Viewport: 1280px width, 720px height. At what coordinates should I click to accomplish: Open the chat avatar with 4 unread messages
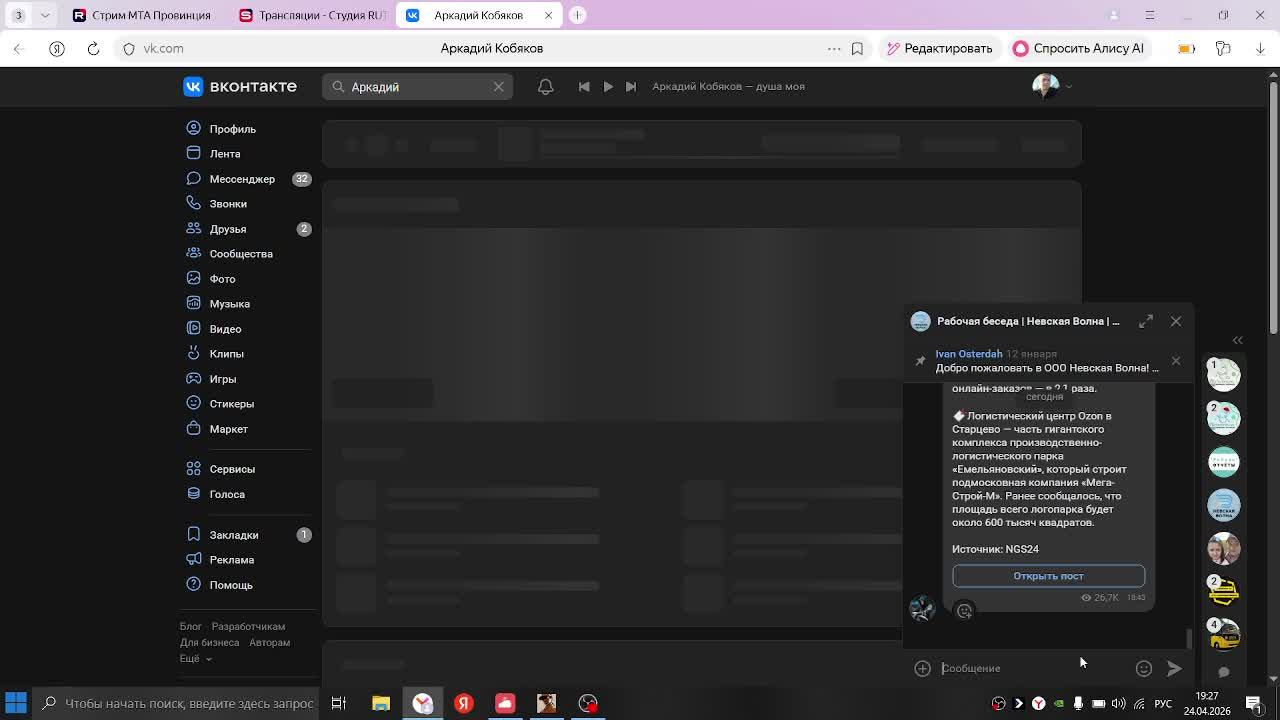pos(1224,633)
